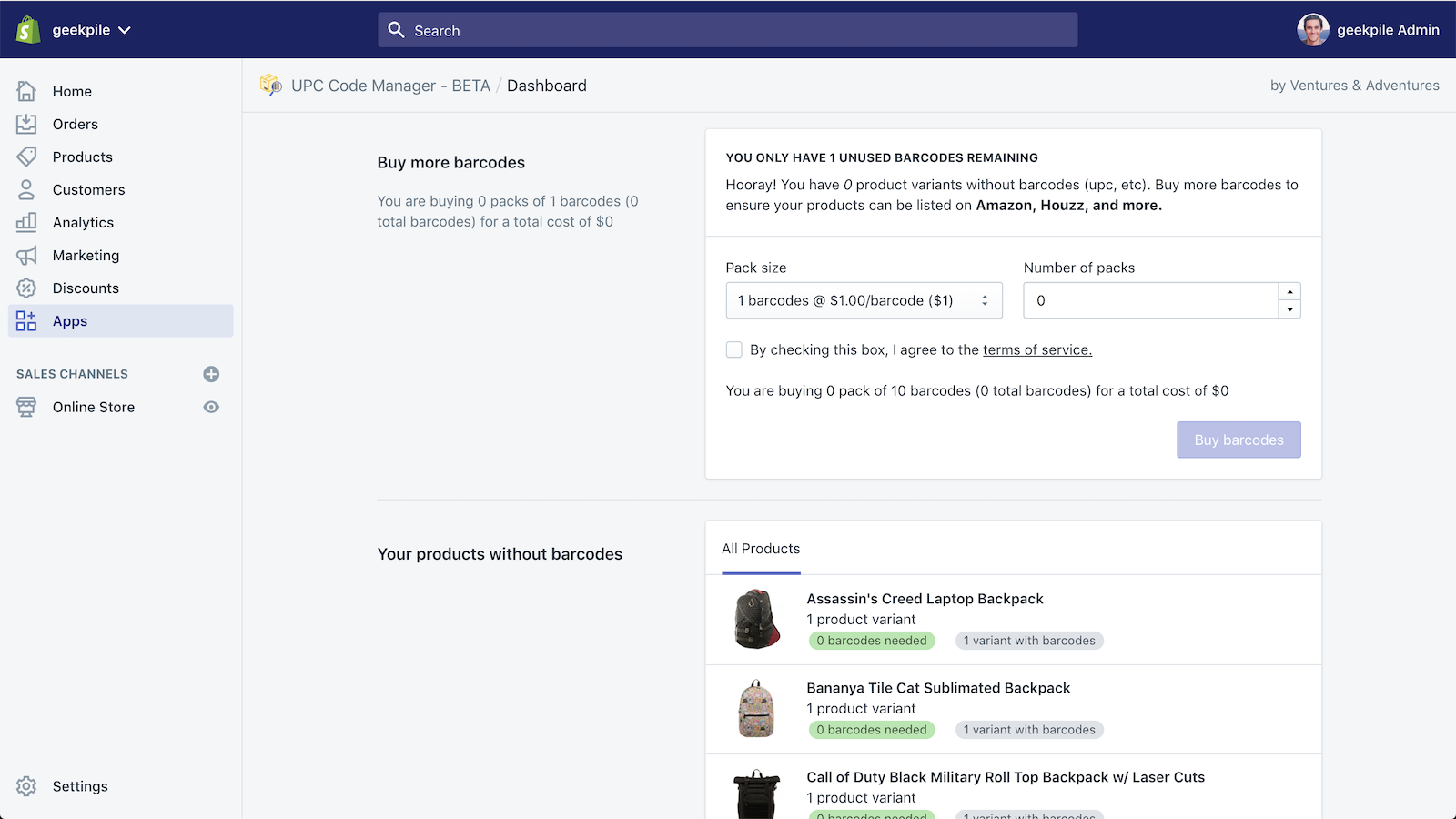Image resolution: width=1456 pixels, height=819 pixels.
Task: Click Call of Duty Black Military Backpack title
Action: pyautogui.click(x=1006, y=777)
